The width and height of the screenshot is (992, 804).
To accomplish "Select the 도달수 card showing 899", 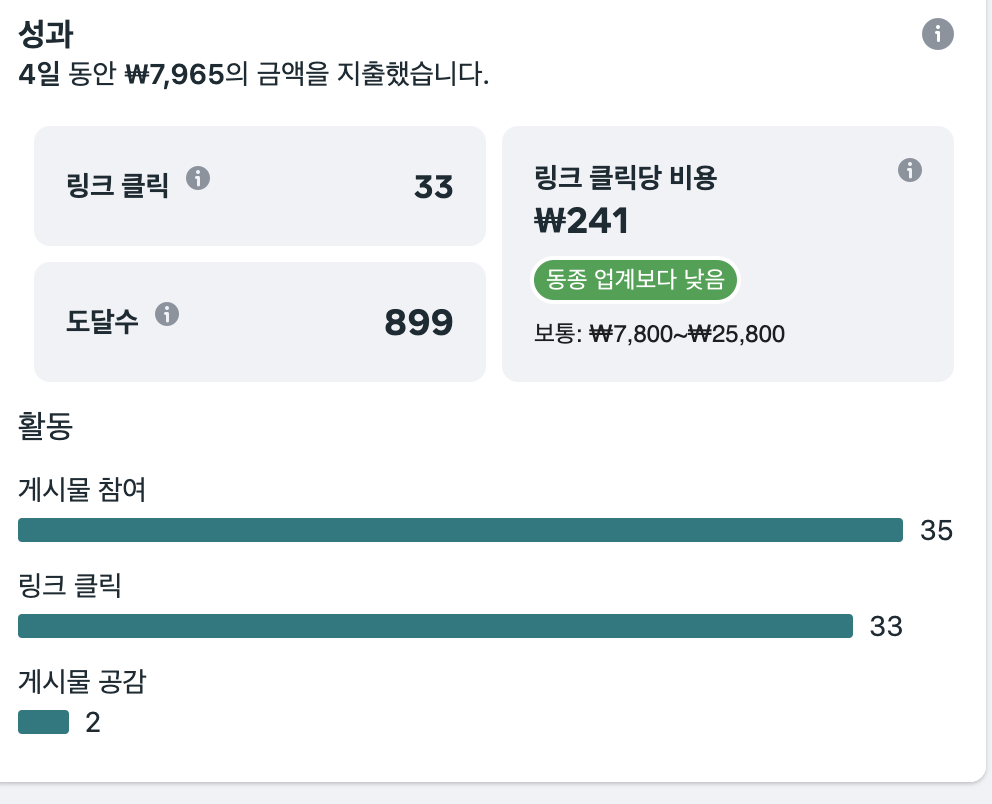I will (x=260, y=322).
